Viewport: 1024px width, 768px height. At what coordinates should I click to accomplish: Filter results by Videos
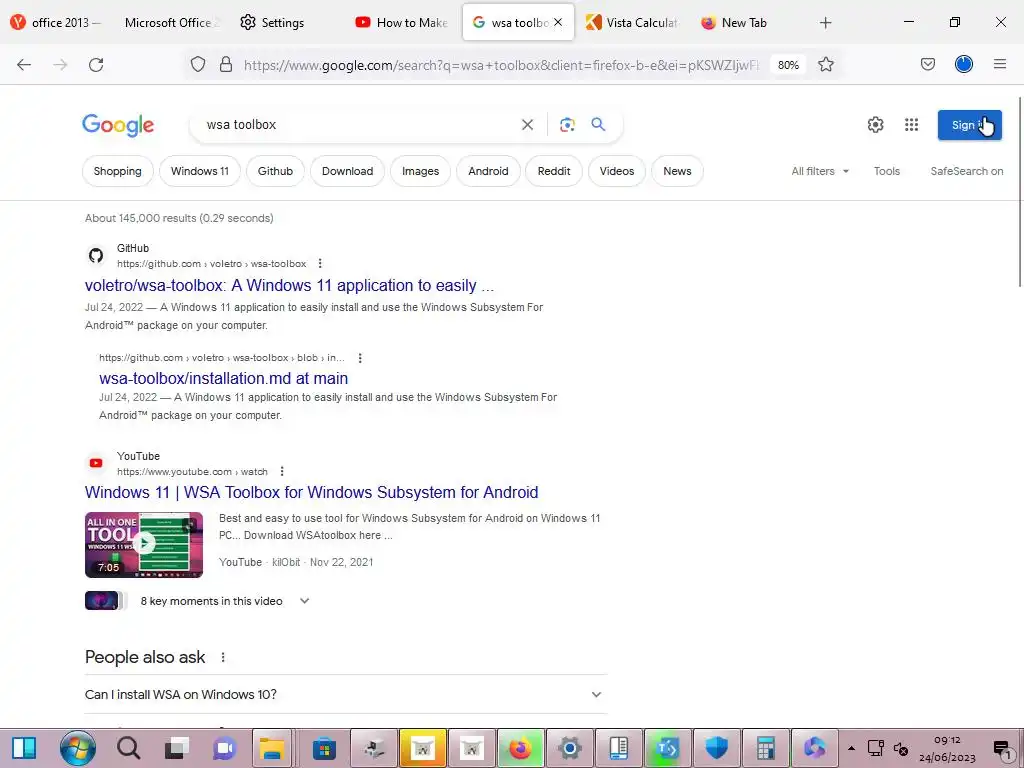pos(616,171)
